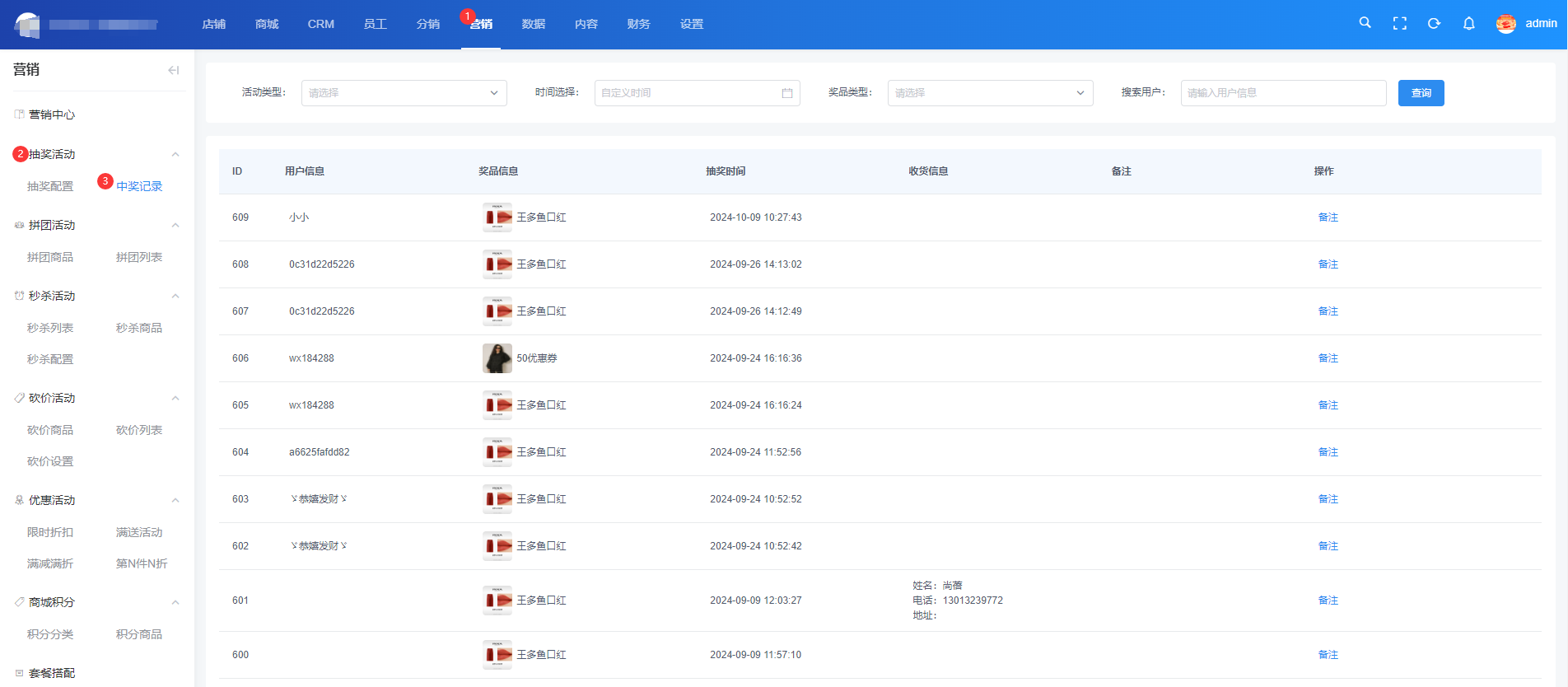The height and width of the screenshot is (687, 1568).
Task: Open 内容 top menu
Action: coord(586,24)
